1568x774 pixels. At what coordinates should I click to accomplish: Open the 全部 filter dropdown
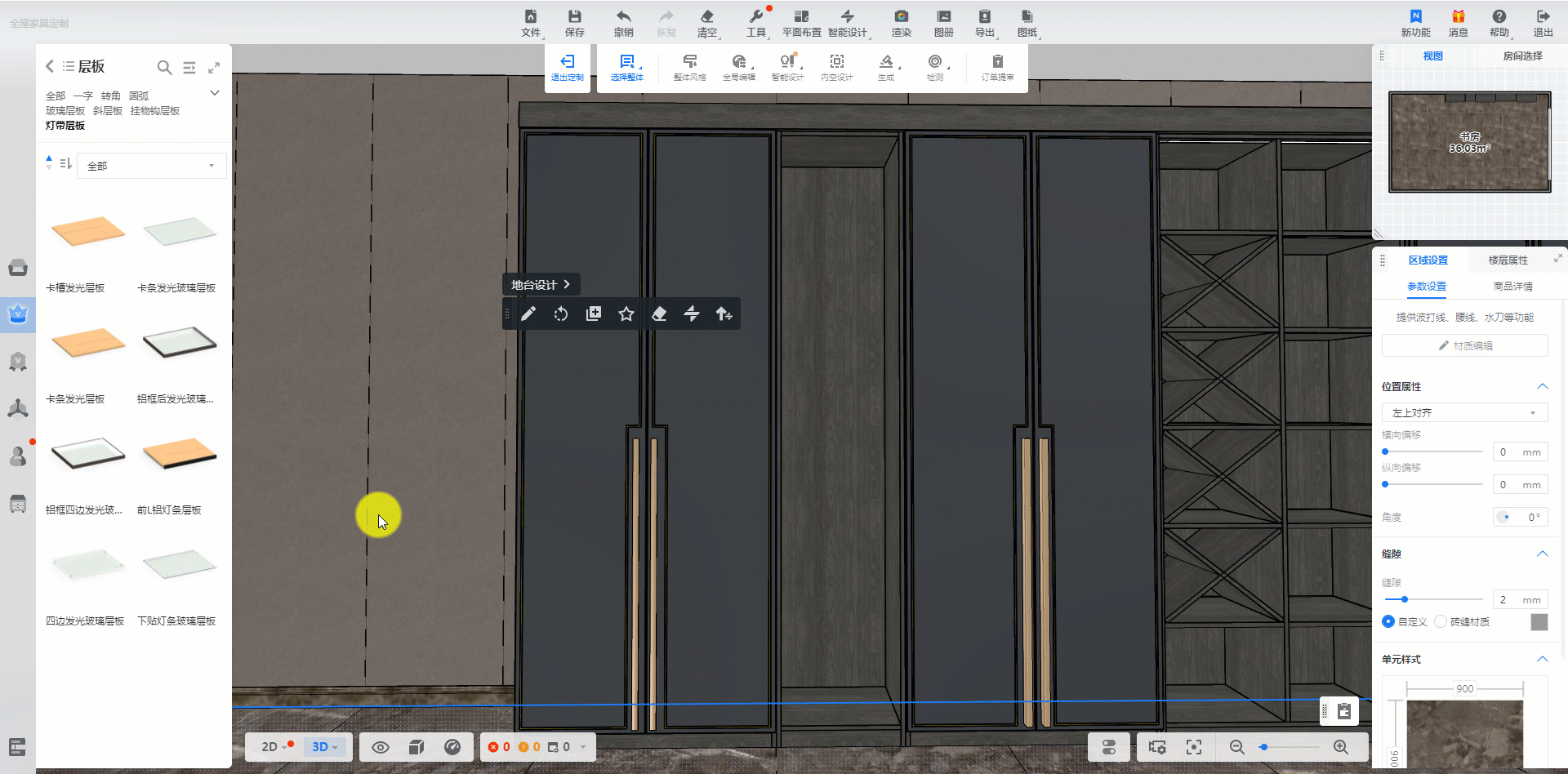coord(151,166)
